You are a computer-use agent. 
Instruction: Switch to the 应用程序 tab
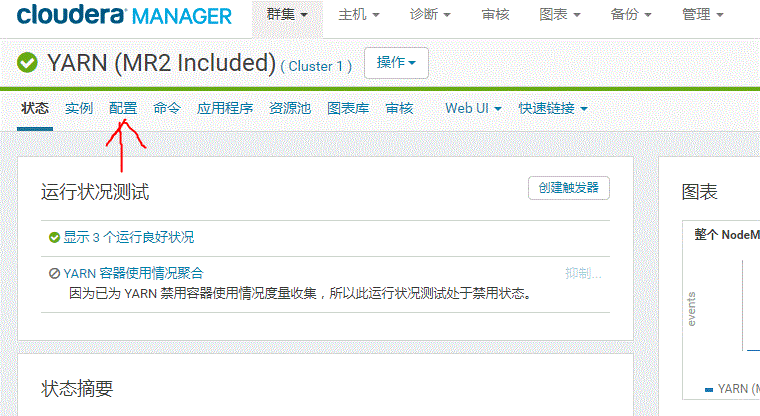(x=225, y=108)
